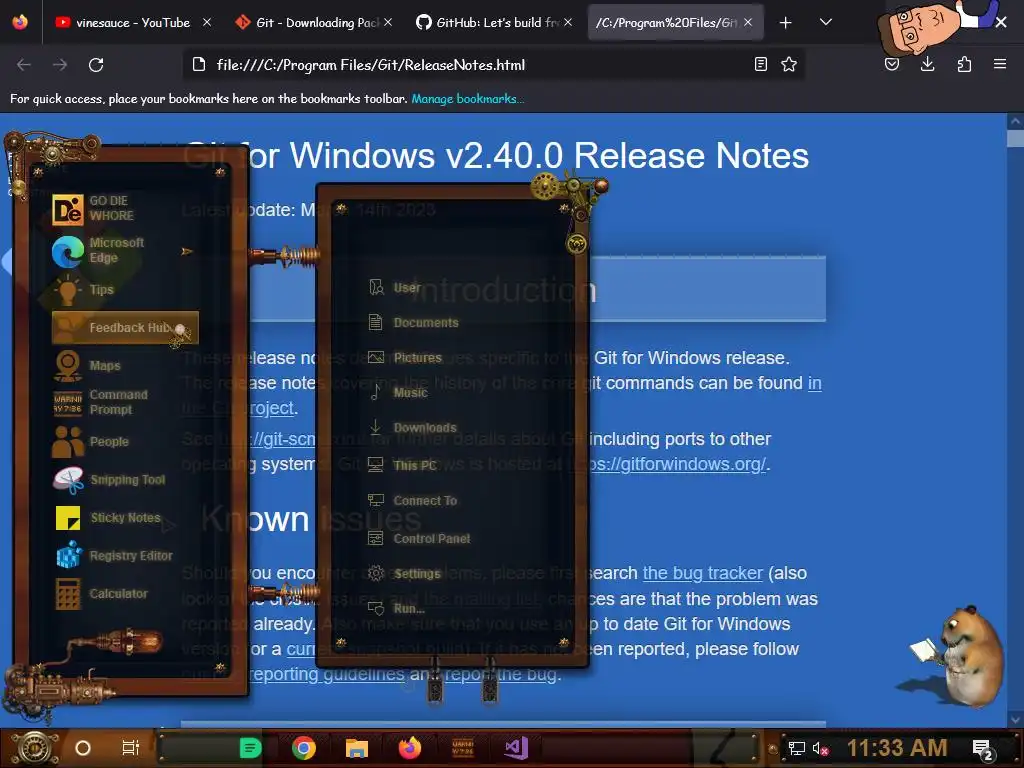Open the reporting guidelines link
This screenshot has height=768, width=1024.
(x=327, y=674)
